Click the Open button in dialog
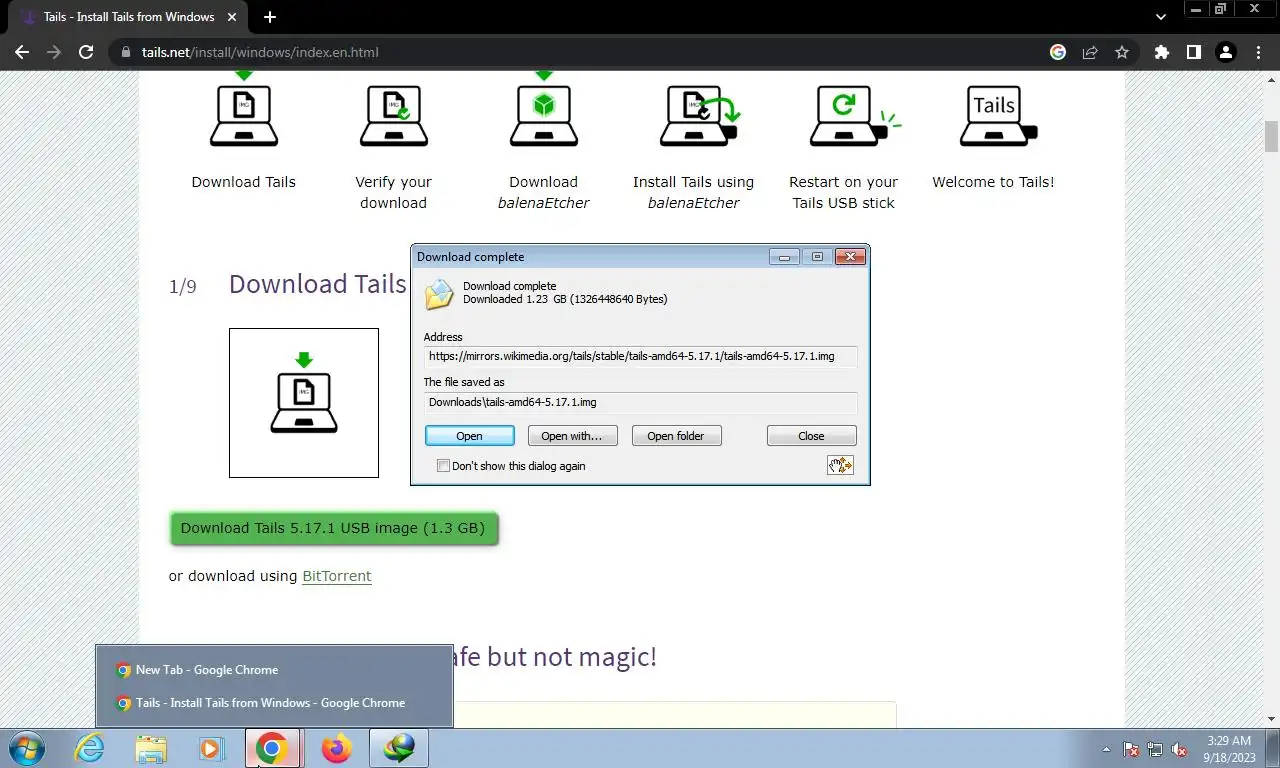 coord(469,436)
